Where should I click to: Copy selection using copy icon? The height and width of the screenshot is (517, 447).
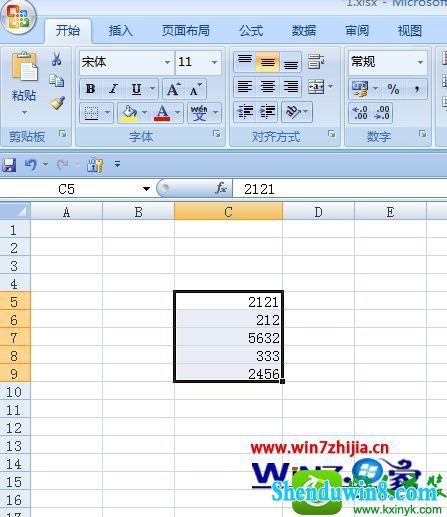(x=56, y=81)
